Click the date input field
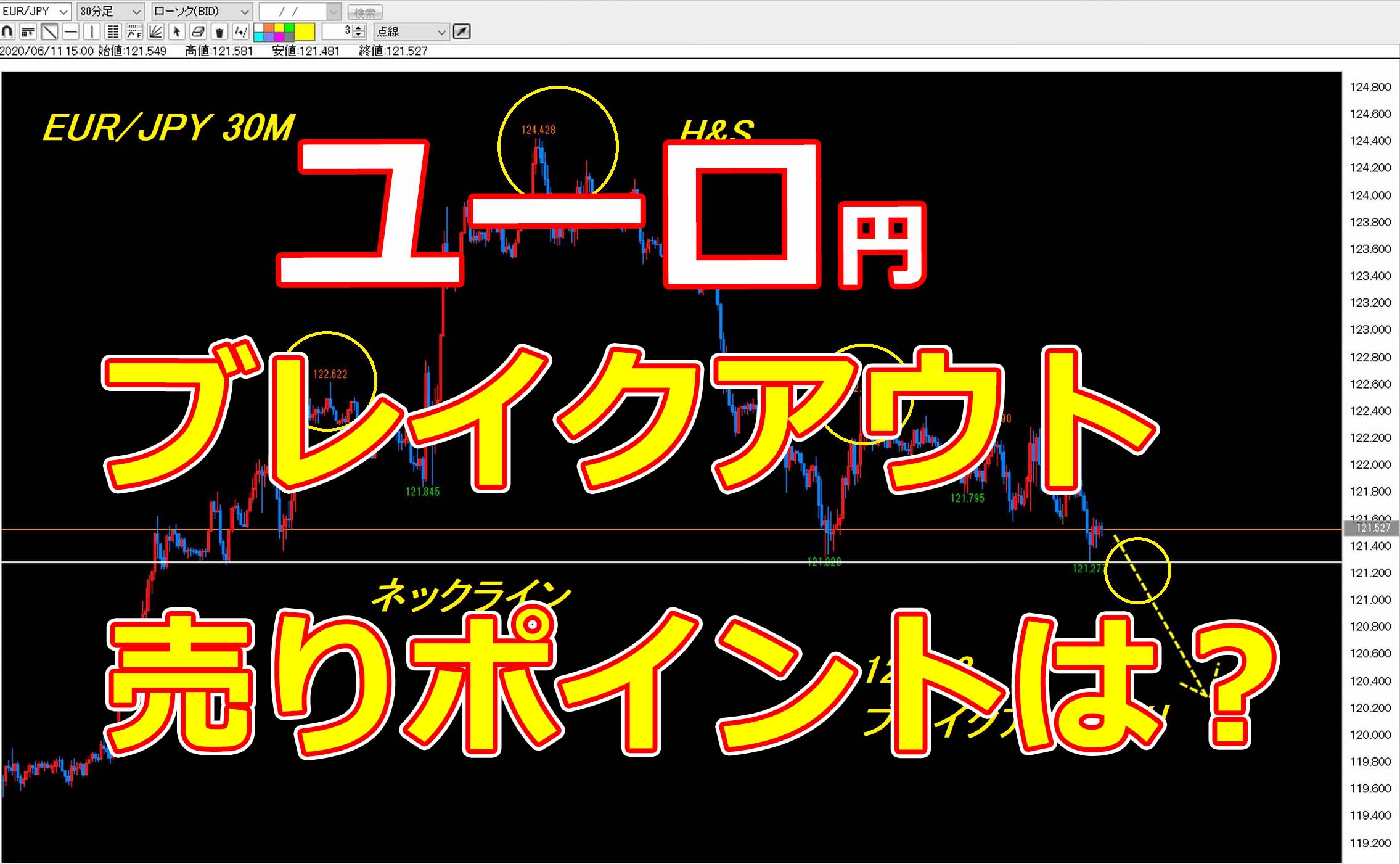The width and height of the screenshot is (1400, 864). [293, 12]
